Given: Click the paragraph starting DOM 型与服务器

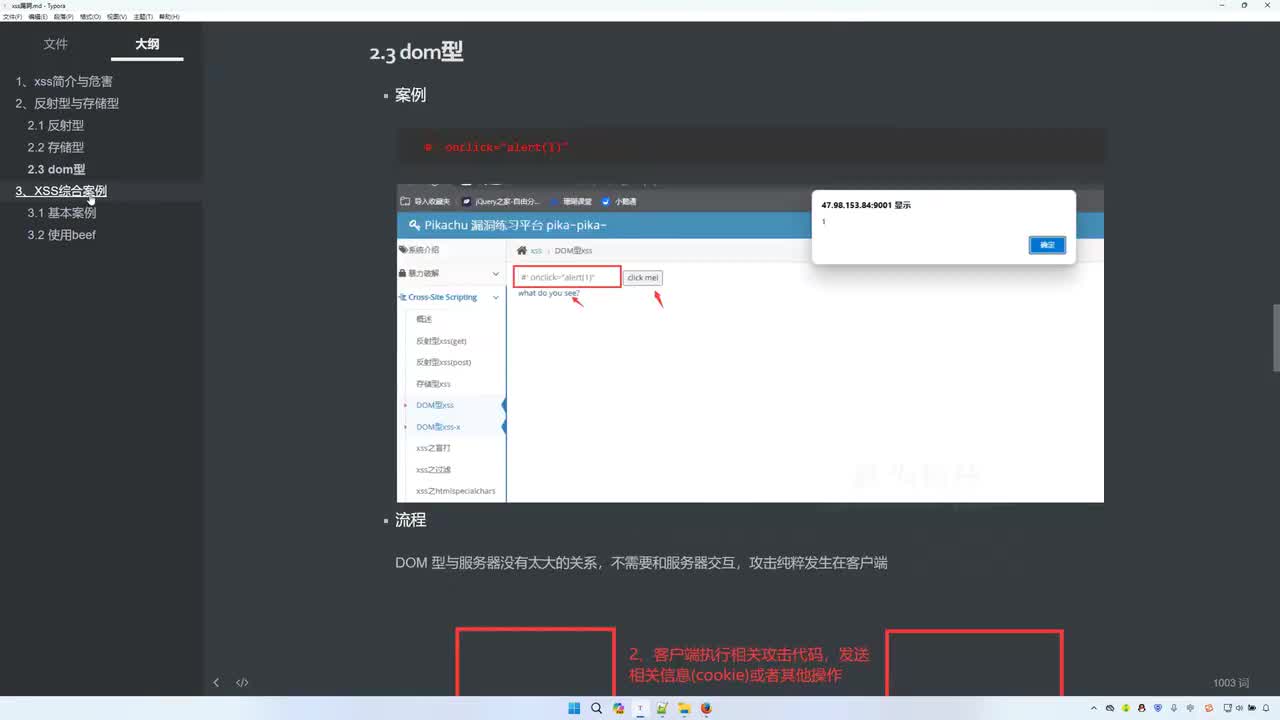Looking at the screenshot, I should click(641, 563).
